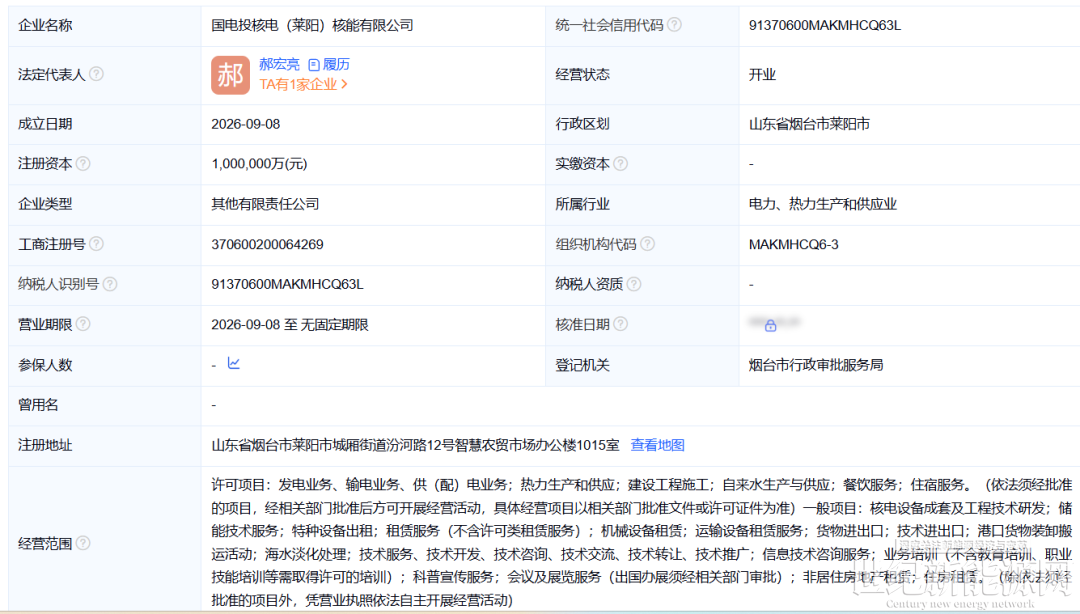Click help icon next to 营业期限
Image resolution: width=1080 pixels, height=614 pixels.
coord(83,324)
